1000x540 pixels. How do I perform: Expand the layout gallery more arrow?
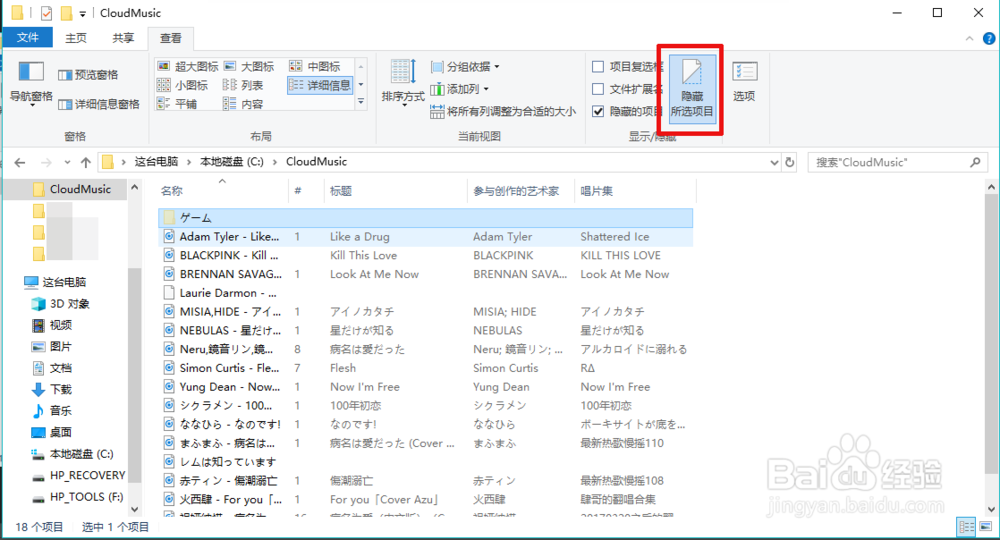361,102
